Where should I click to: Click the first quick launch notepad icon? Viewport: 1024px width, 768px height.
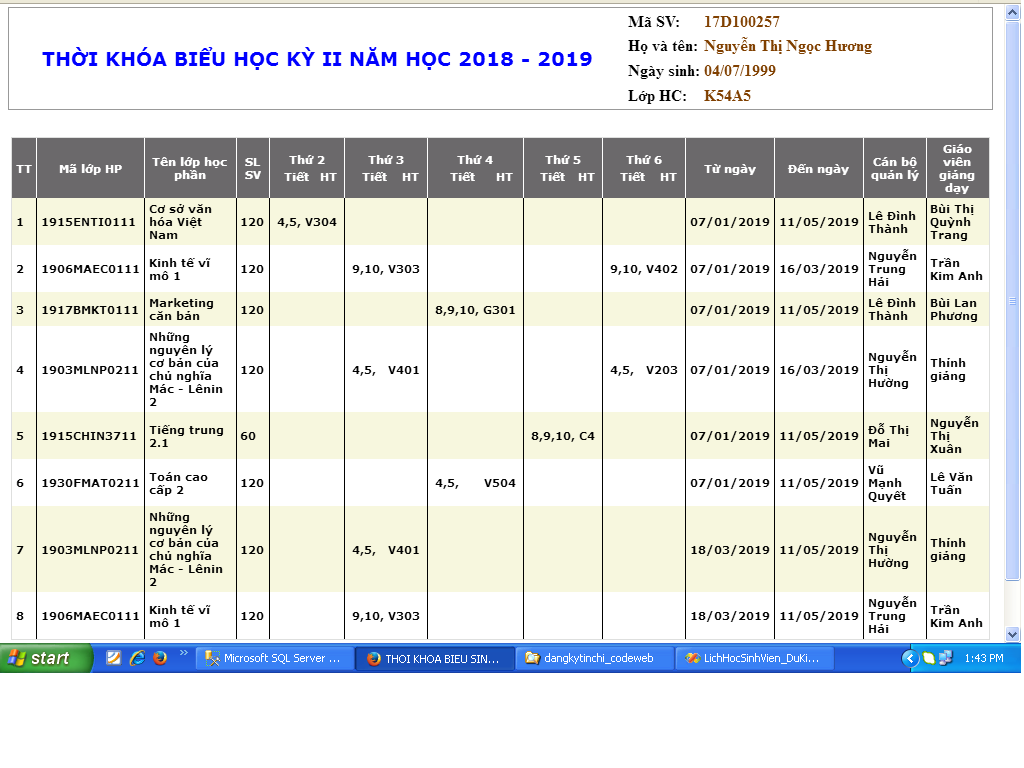(114, 658)
